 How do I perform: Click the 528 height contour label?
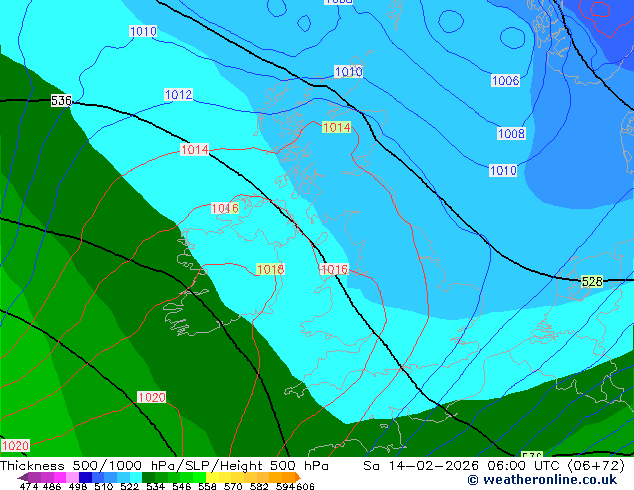click(592, 281)
